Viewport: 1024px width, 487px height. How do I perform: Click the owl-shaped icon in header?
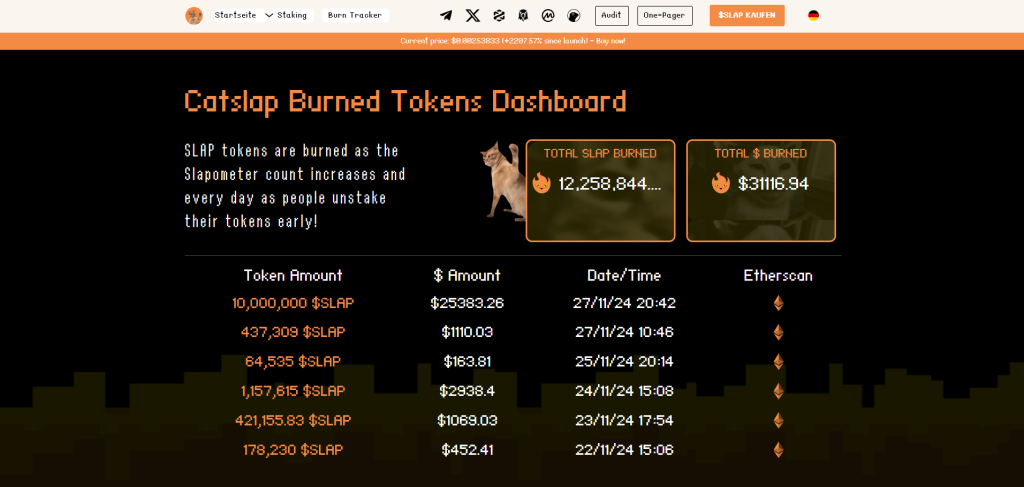[523, 16]
